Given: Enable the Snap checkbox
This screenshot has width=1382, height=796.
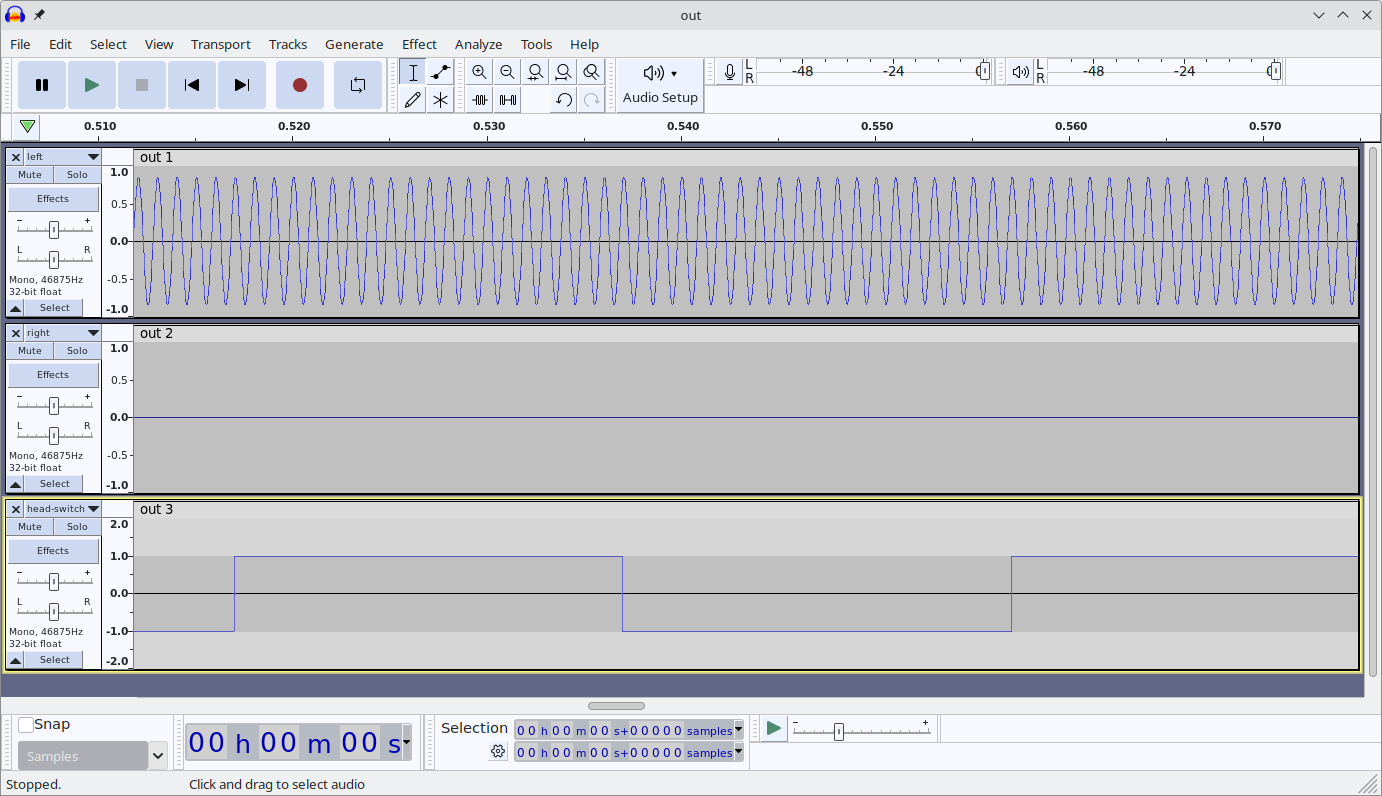Looking at the screenshot, I should coord(26,725).
